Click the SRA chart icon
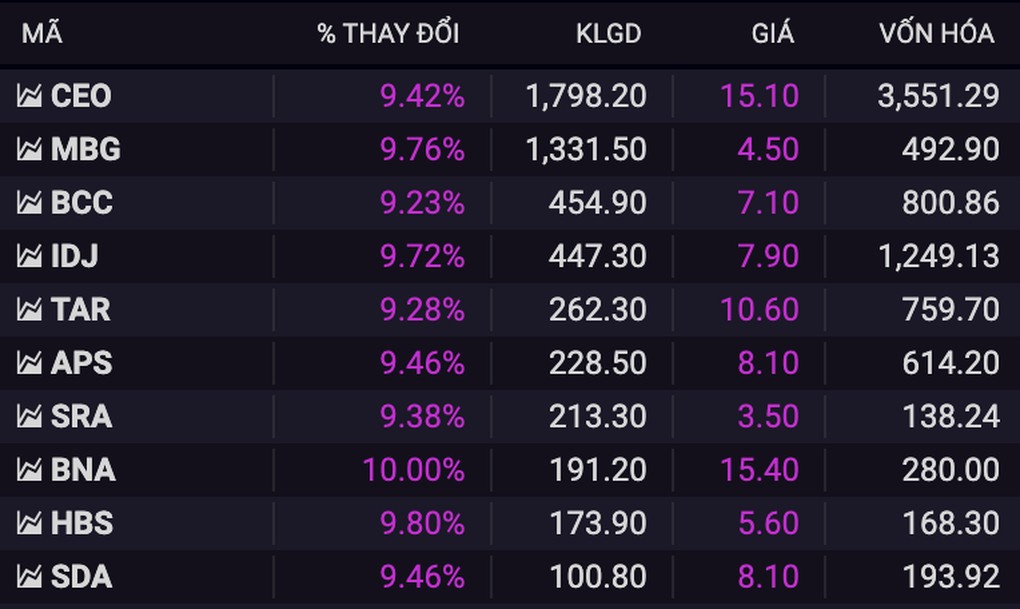The height and width of the screenshot is (609, 1020). pyautogui.click(x=29, y=417)
